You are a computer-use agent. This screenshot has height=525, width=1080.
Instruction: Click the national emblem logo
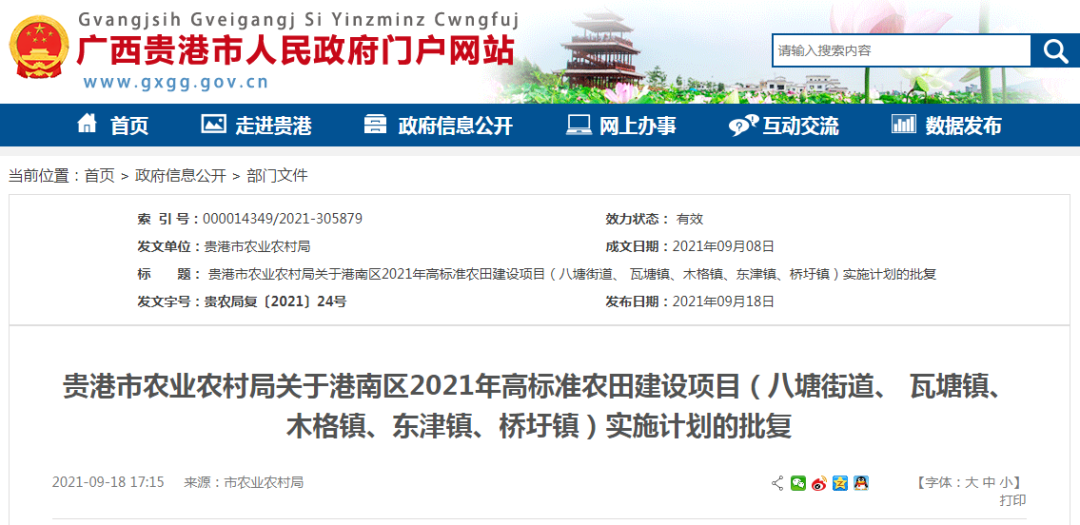pyautogui.click(x=40, y=48)
